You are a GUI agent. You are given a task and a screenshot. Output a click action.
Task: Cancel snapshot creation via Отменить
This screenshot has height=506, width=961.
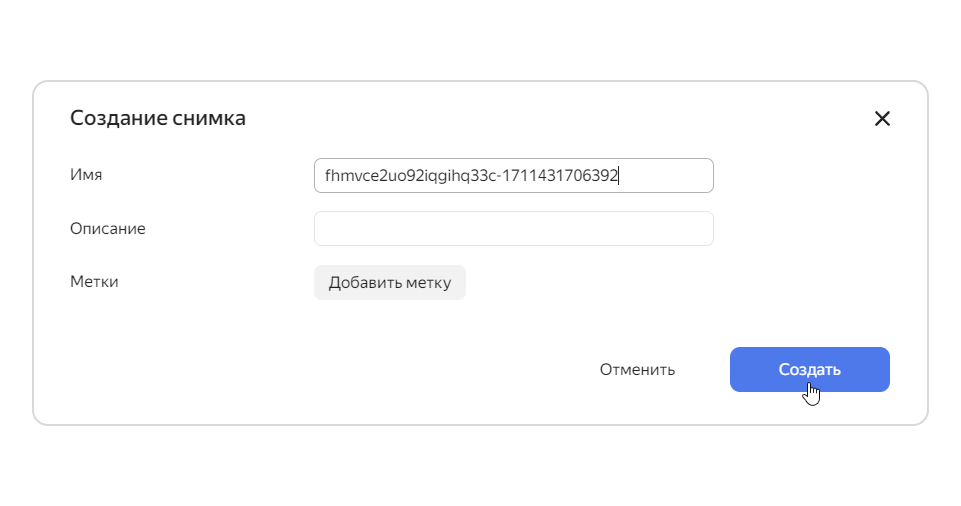click(637, 369)
